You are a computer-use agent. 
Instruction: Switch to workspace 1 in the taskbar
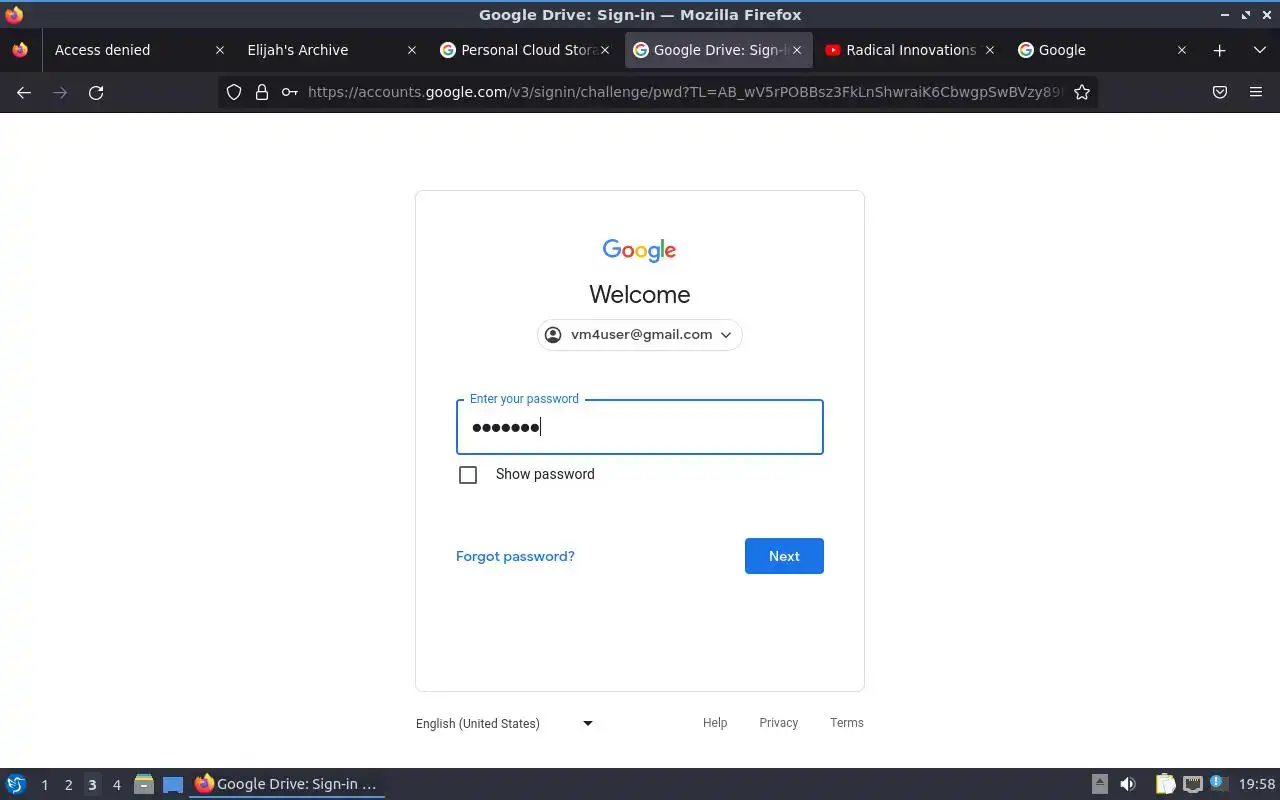pos(44,785)
